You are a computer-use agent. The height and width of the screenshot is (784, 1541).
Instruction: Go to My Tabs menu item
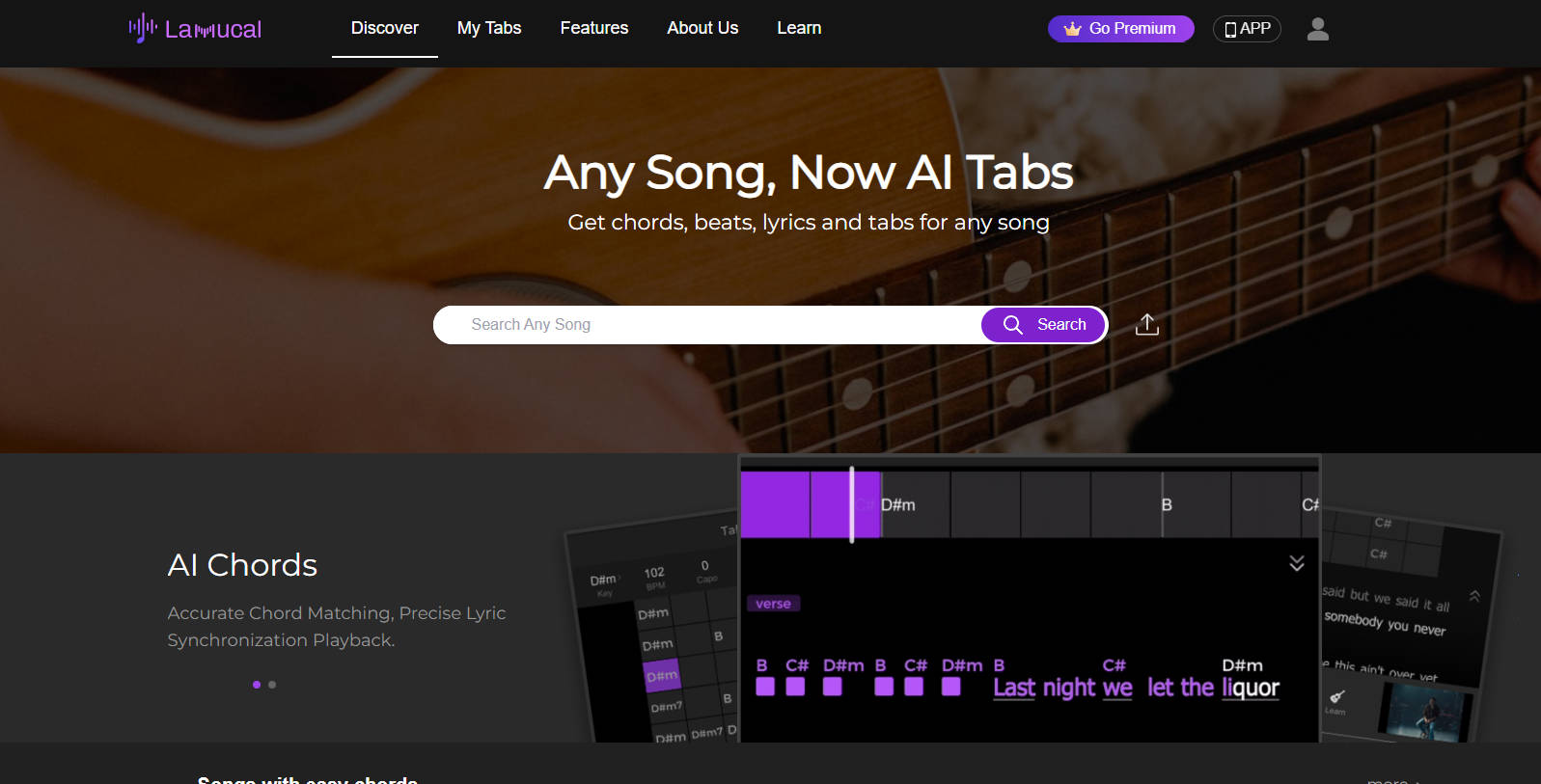[x=489, y=29]
